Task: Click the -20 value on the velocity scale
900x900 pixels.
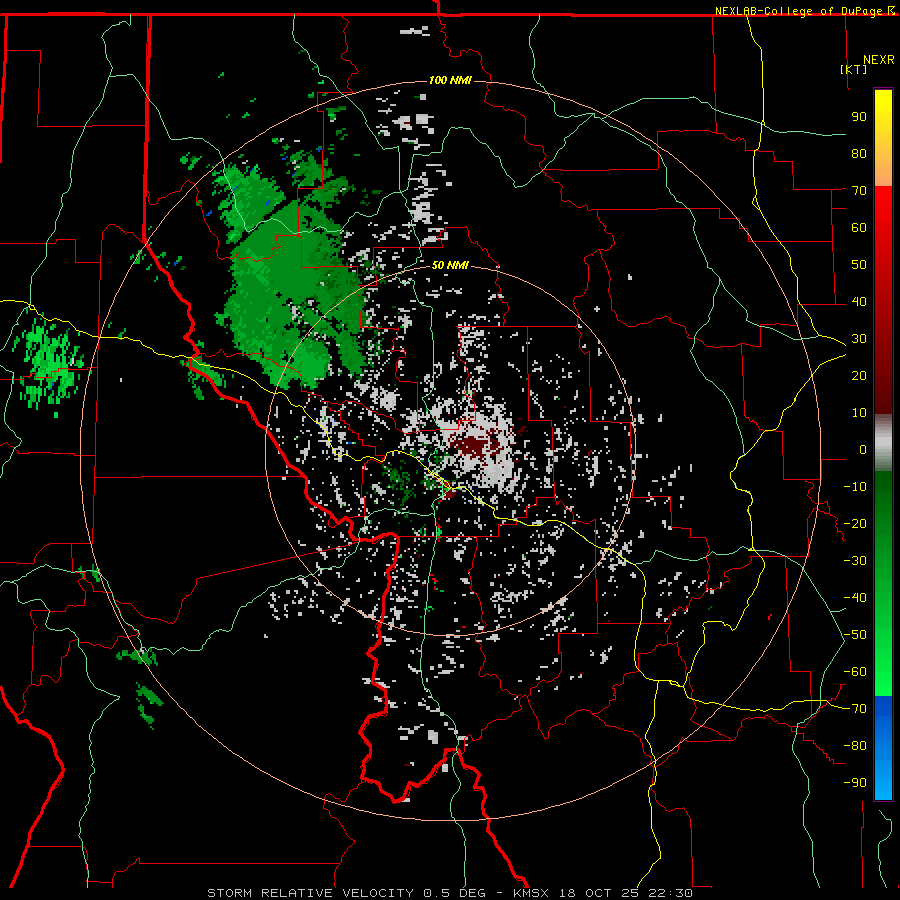Action: pos(855,523)
